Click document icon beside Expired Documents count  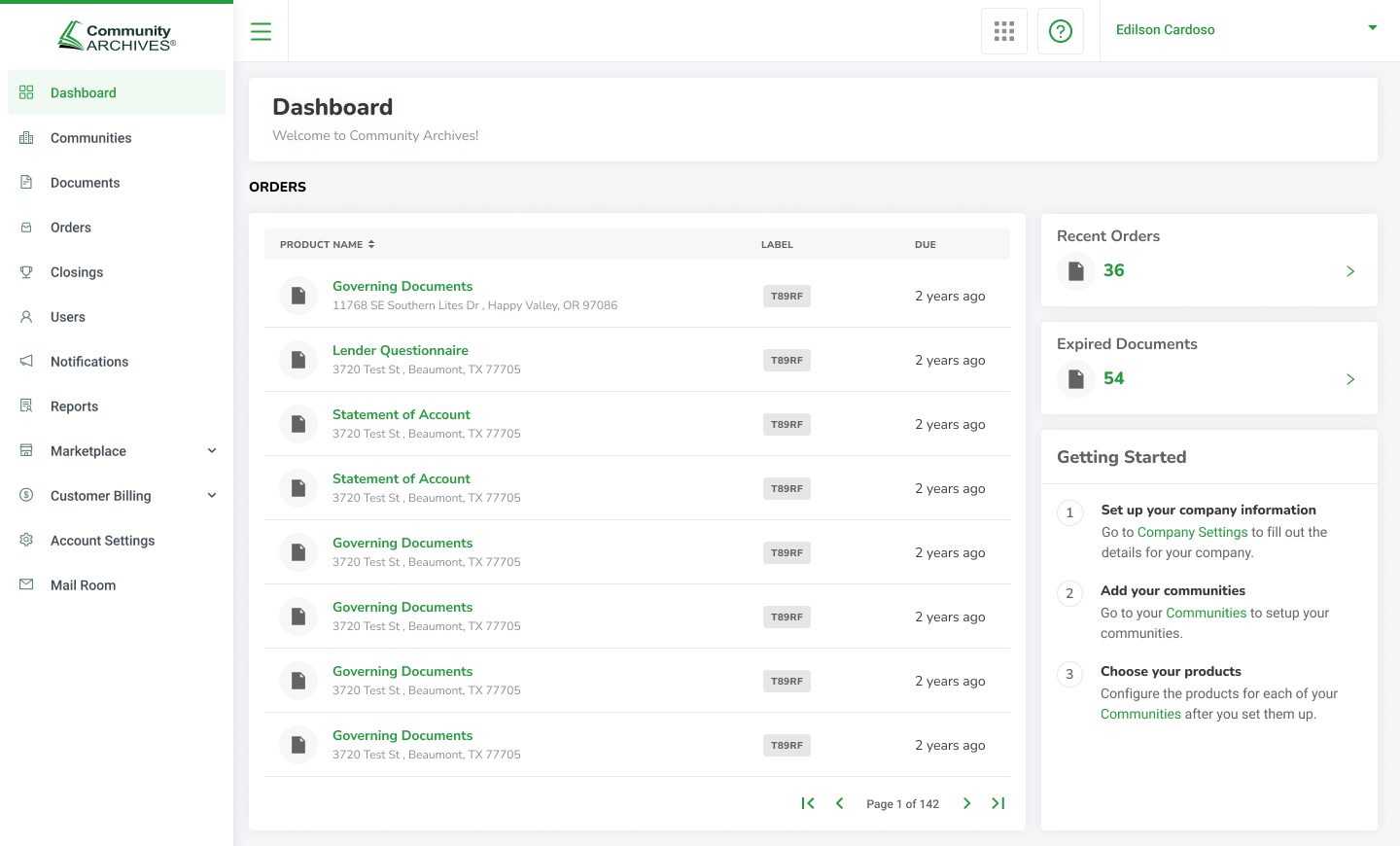pyautogui.click(x=1076, y=379)
